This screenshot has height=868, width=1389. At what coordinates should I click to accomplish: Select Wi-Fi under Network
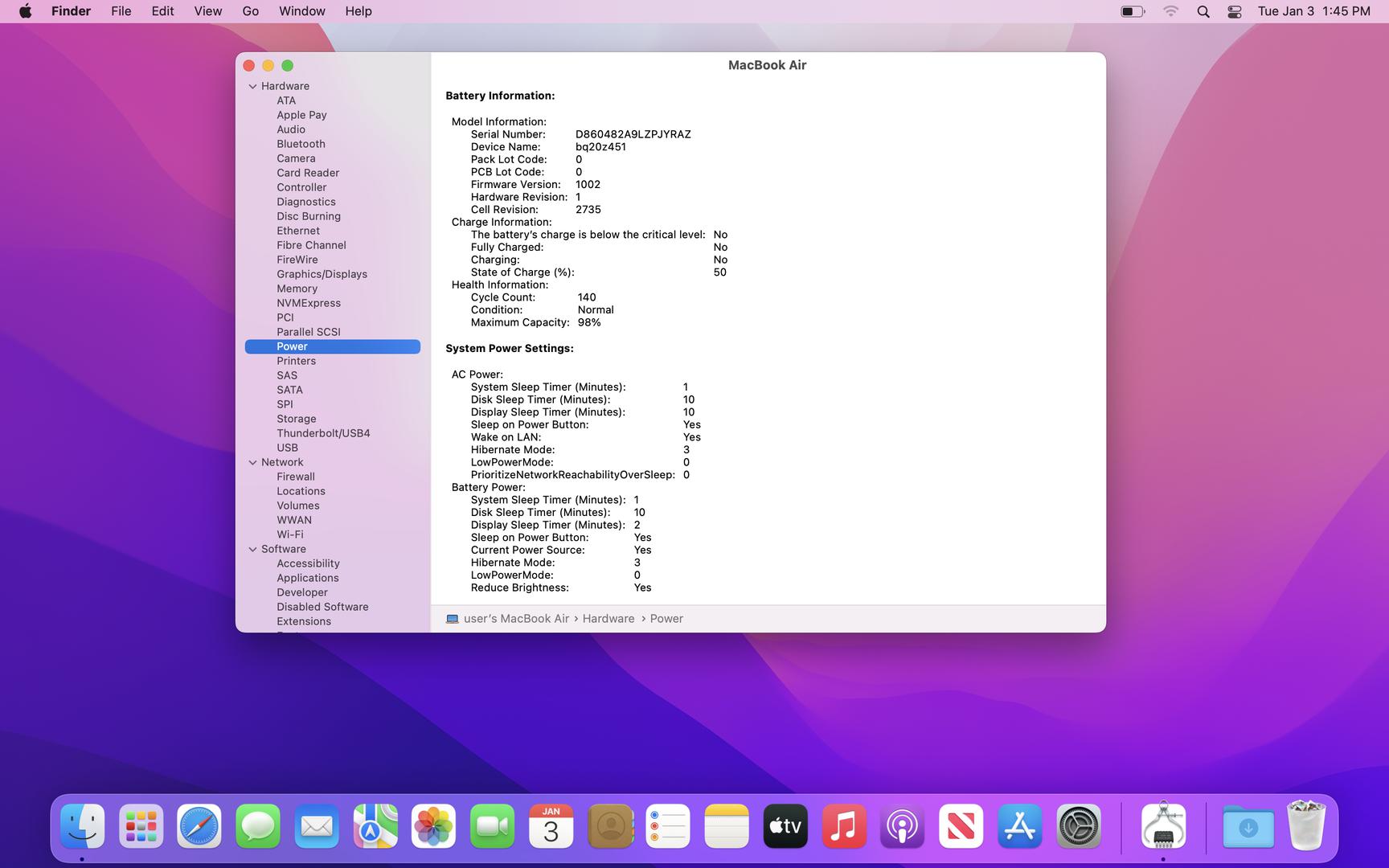290,534
